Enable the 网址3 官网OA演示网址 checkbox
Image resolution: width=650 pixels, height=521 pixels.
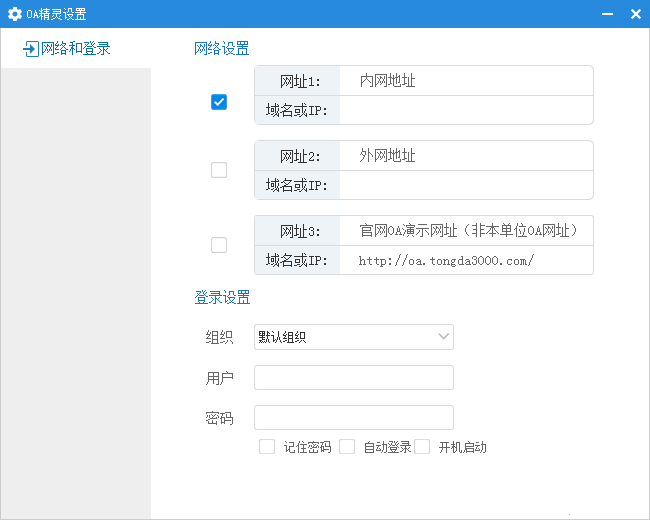point(219,245)
